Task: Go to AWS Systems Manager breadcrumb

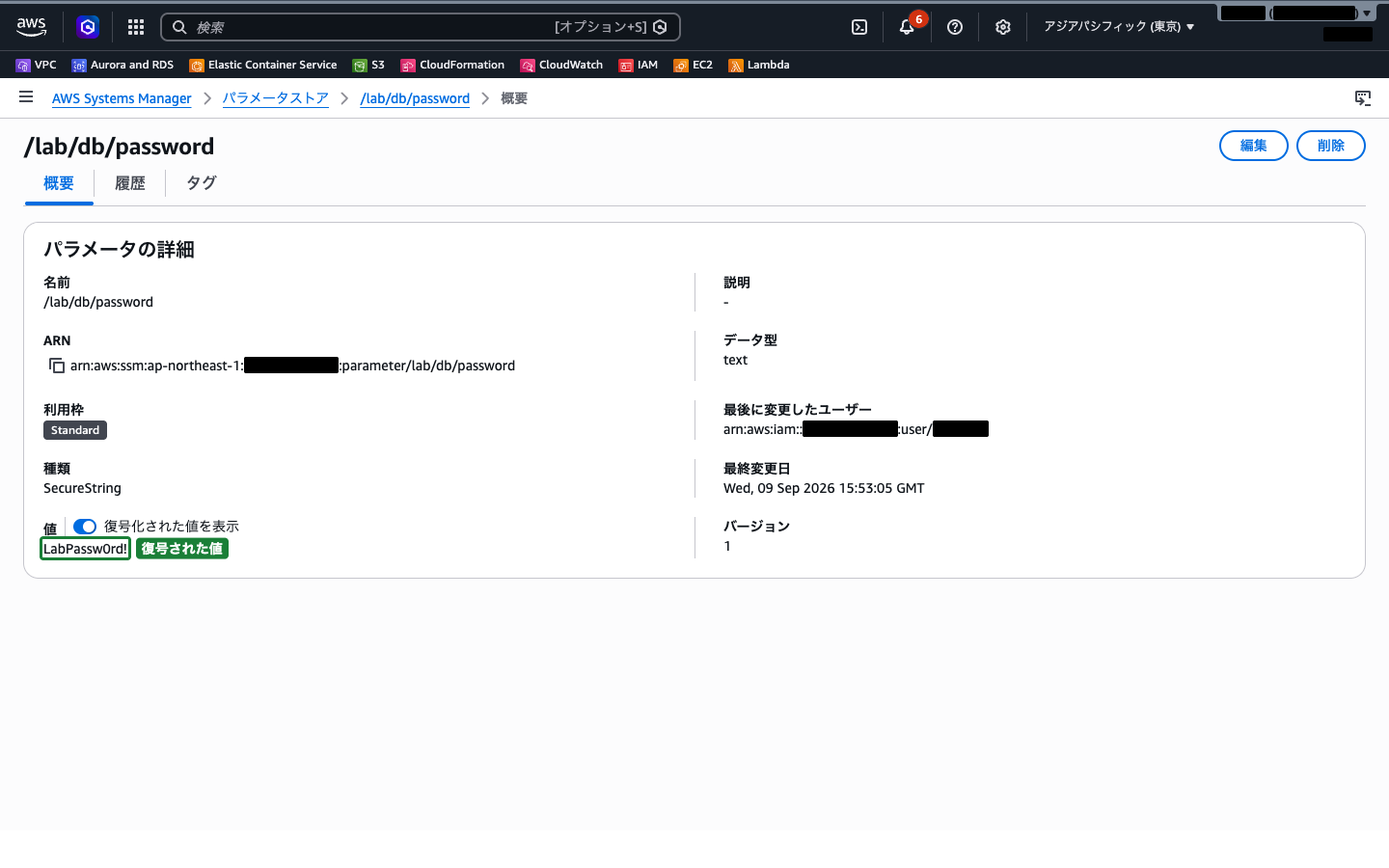Action: pos(122,98)
